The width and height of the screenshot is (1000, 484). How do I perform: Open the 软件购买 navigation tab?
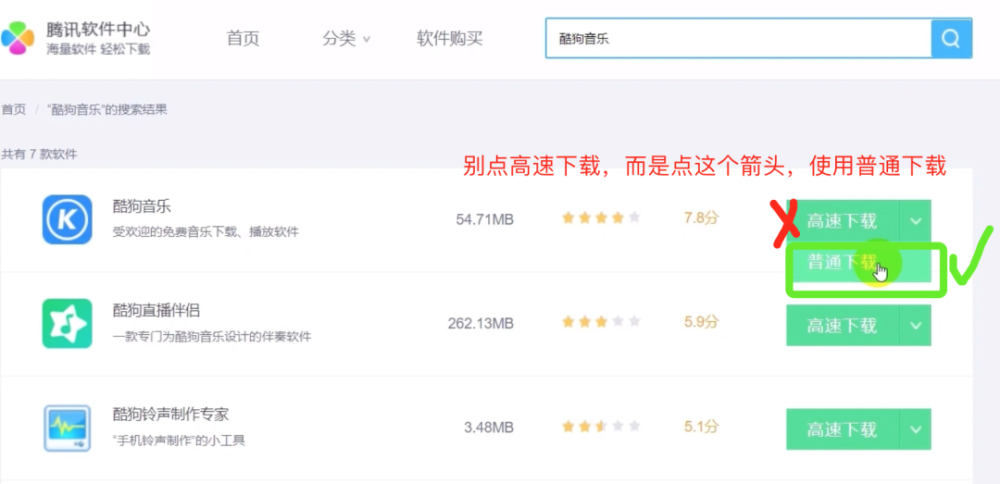(450, 38)
